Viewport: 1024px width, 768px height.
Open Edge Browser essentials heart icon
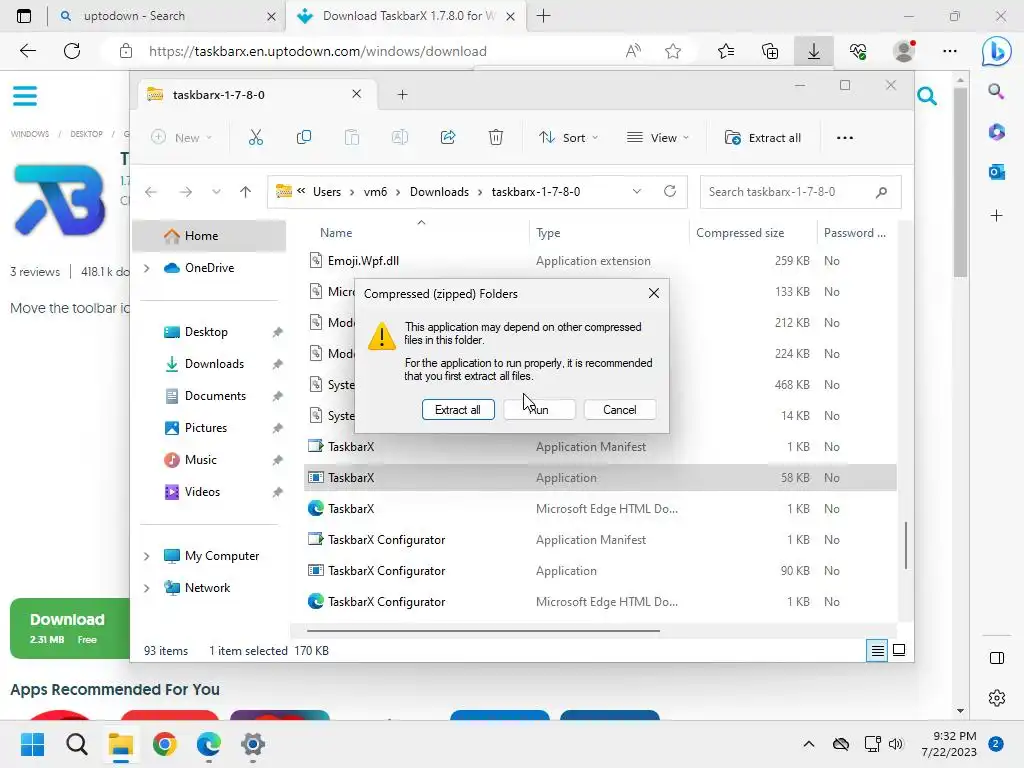click(x=858, y=51)
